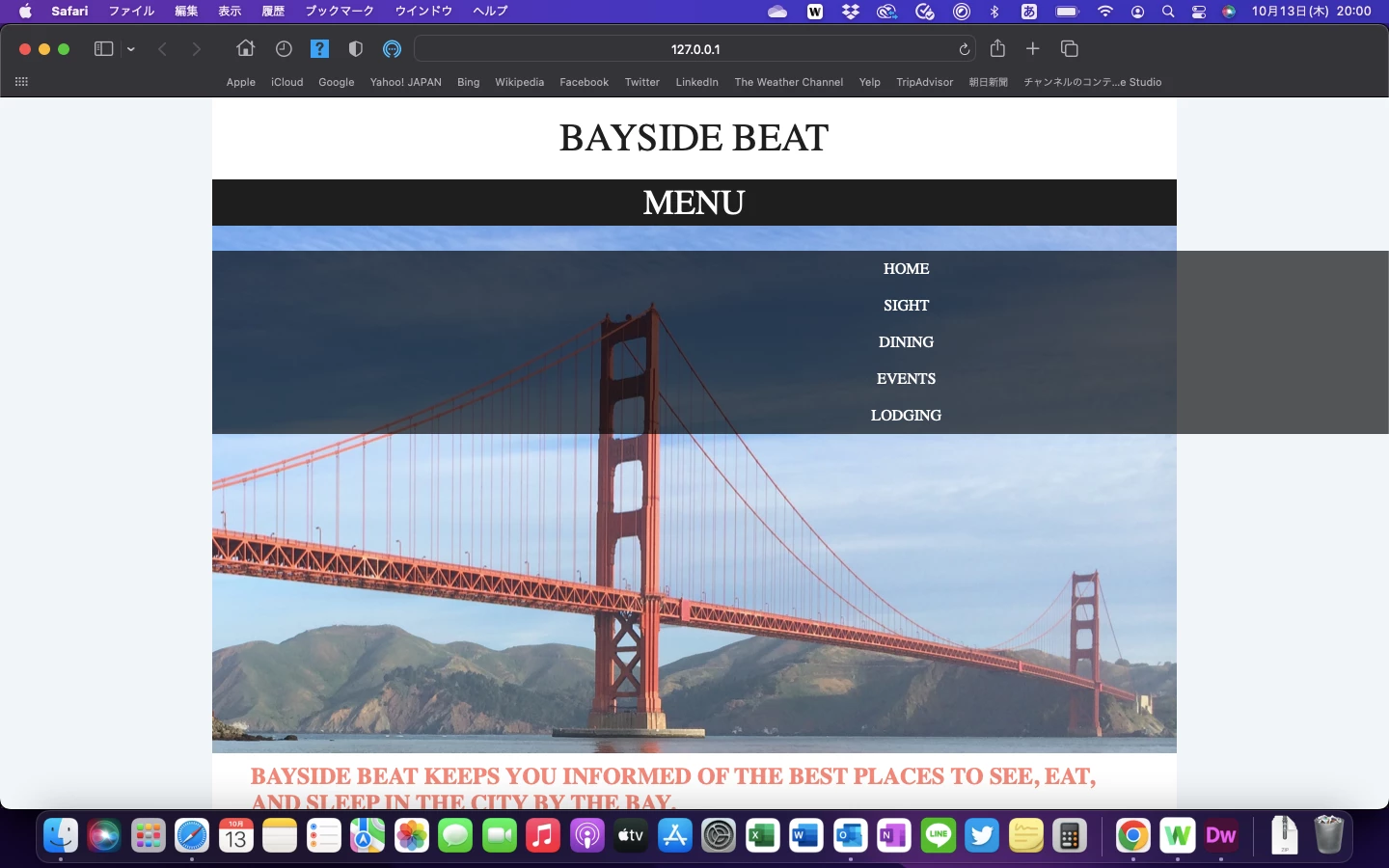Image resolution: width=1389 pixels, height=868 pixels.
Task: Open the 表示 menu
Action: (230, 12)
